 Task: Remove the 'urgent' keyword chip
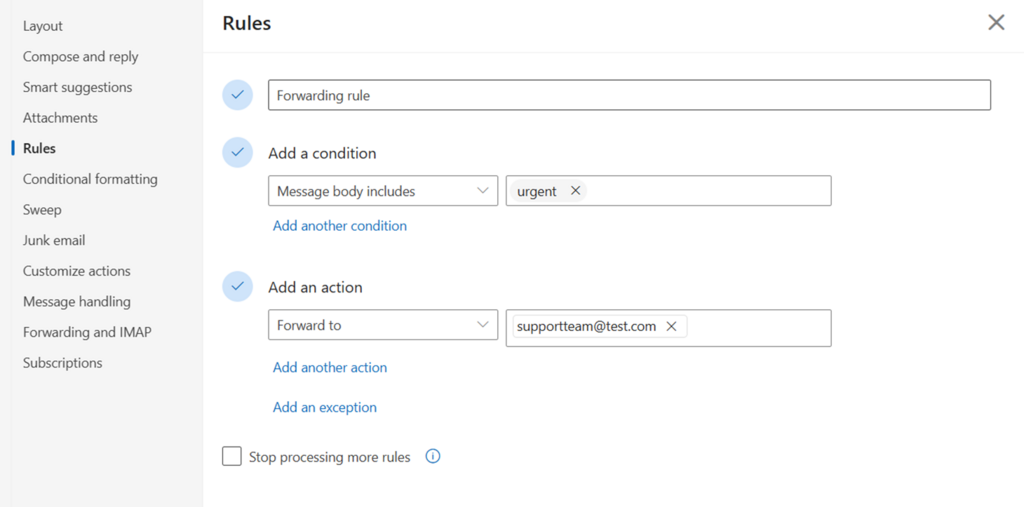click(x=575, y=191)
